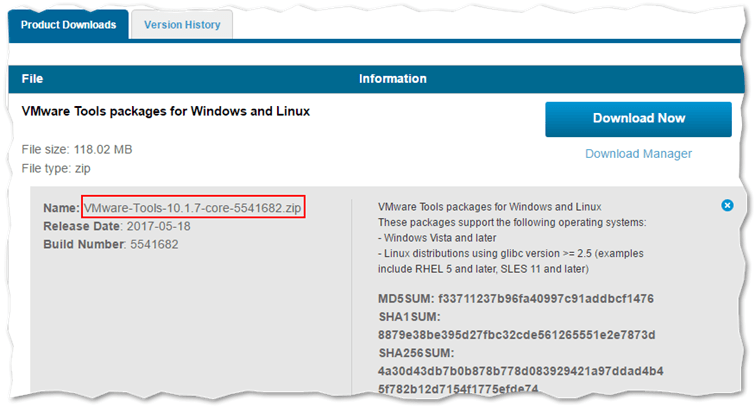The width and height of the screenshot is (756, 408).
Task: Click the Windows Vista and later line
Action: click(x=437, y=238)
